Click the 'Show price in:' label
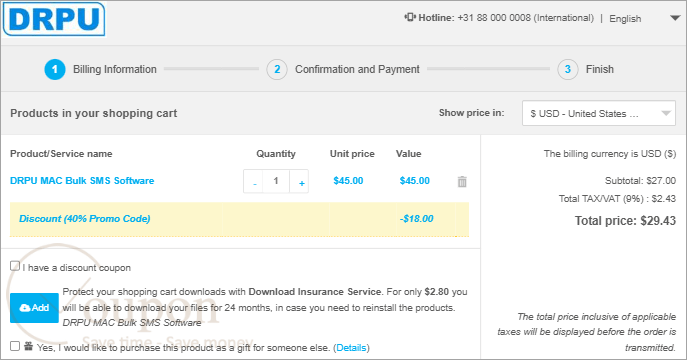The width and height of the screenshot is (687, 360). pyautogui.click(x=471, y=113)
